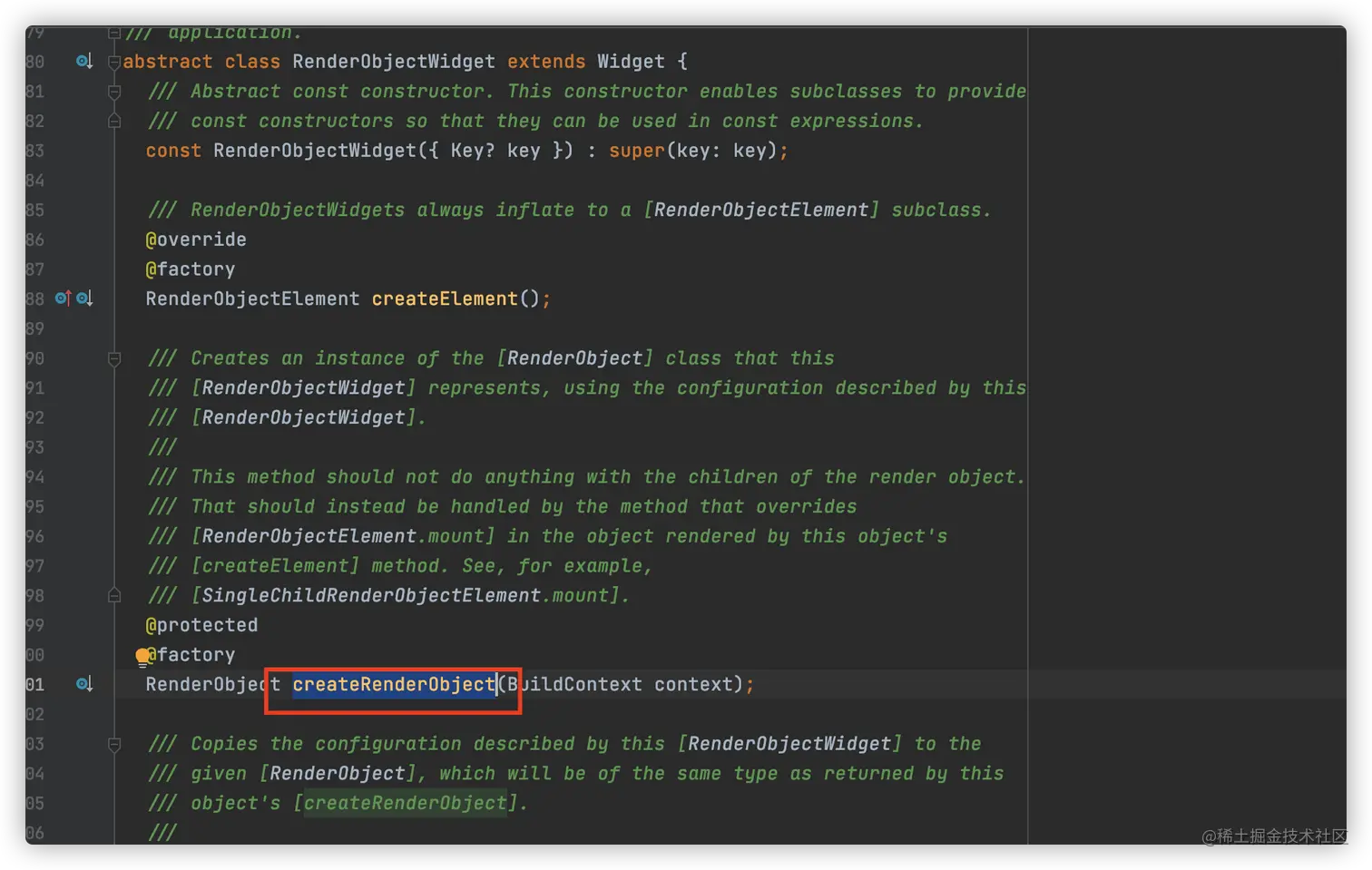Click the subclass gutter icon beside abstract class RenderObjectWidget
Viewport: 1372px width, 870px height.
pos(84,62)
